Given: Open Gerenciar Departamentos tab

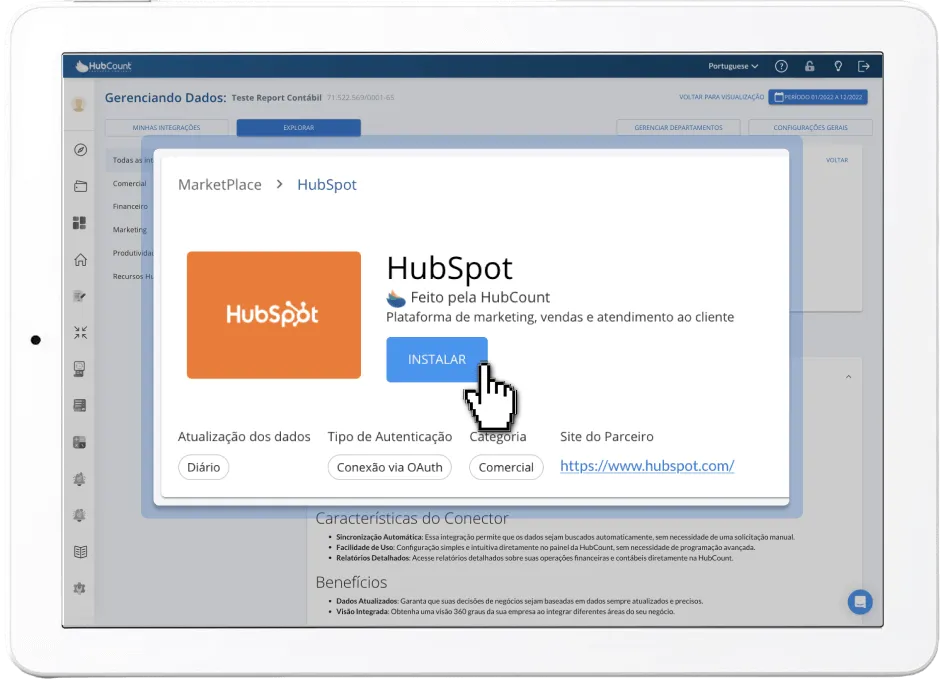Looking at the screenshot, I should tap(678, 128).
